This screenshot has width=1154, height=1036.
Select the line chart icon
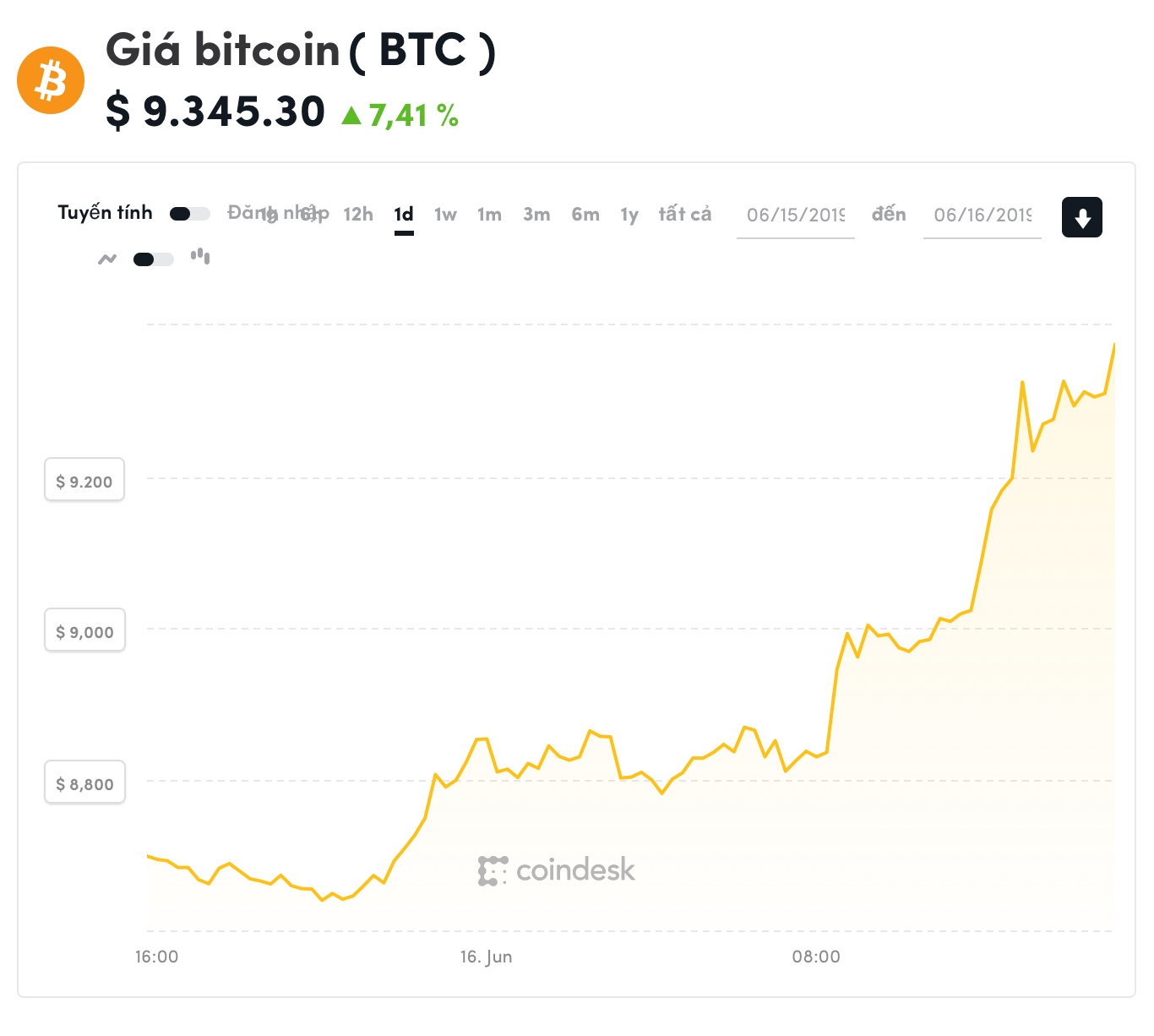[x=107, y=259]
